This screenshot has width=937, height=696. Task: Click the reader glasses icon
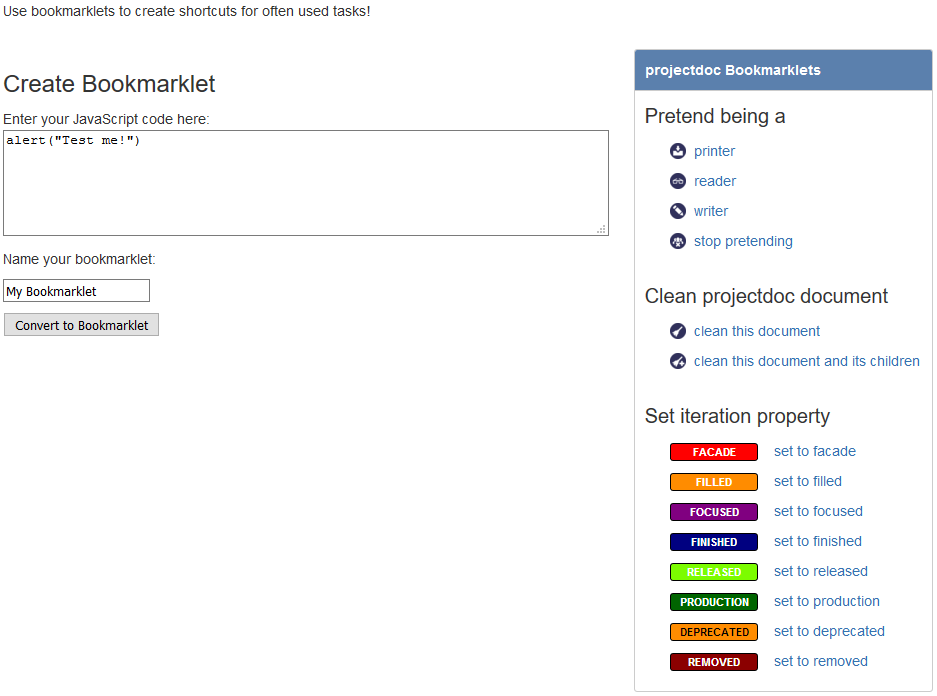point(678,181)
